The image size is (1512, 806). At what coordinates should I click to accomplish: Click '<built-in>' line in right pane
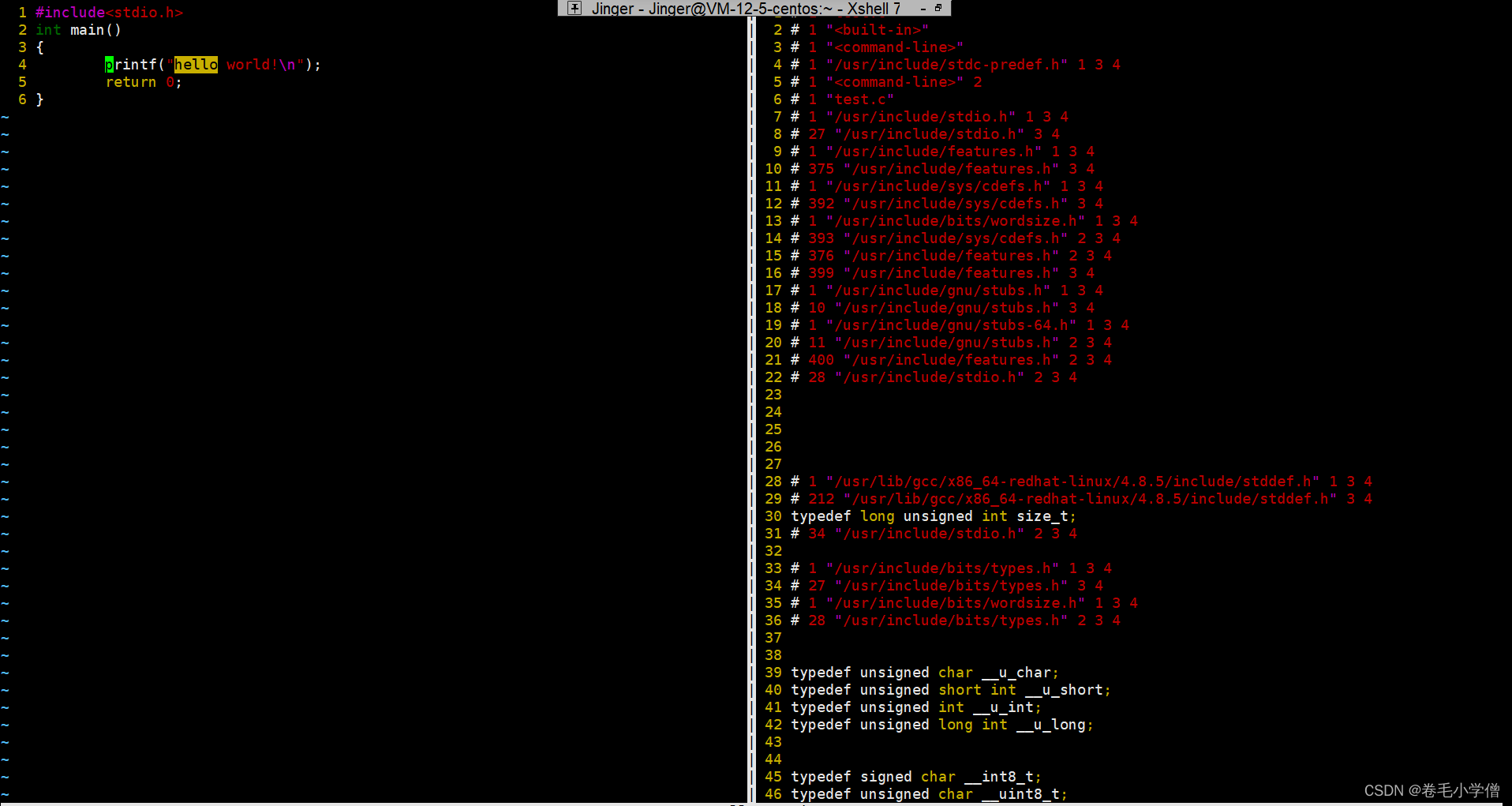point(859,30)
